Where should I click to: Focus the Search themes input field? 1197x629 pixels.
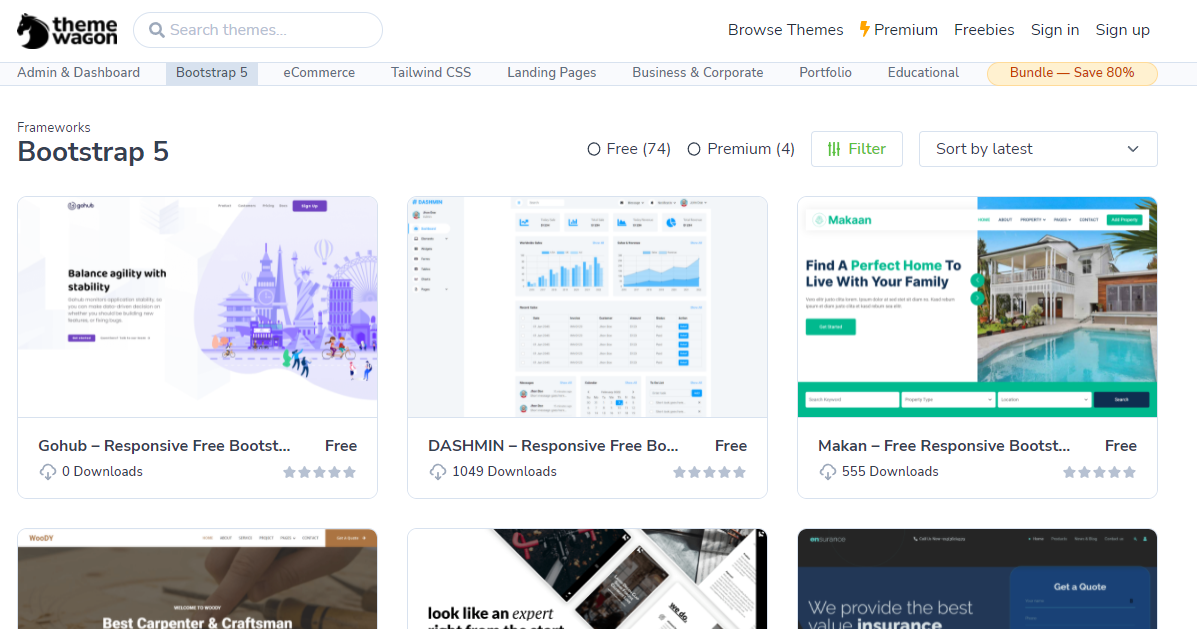coord(258,30)
